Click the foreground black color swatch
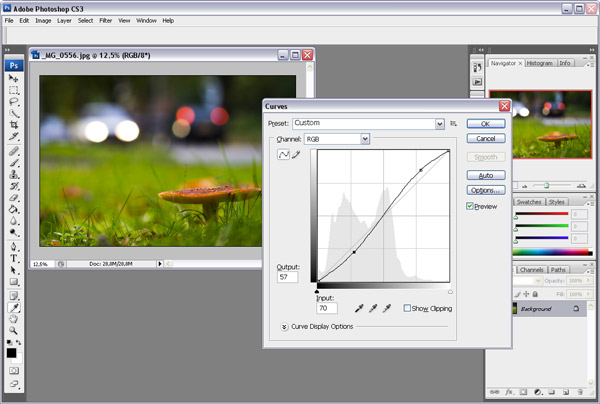Viewport: 600px width, 404px height. pyautogui.click(x=11, y=353)
